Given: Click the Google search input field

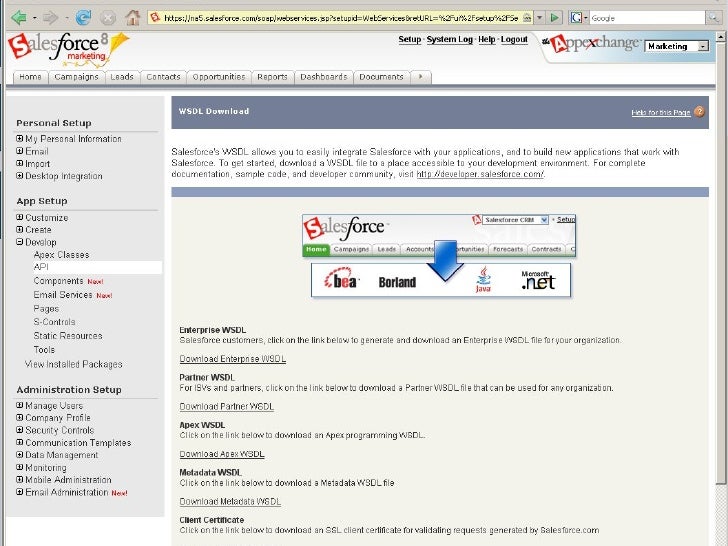Looking at the screenshot, I should tap(648, 18).
